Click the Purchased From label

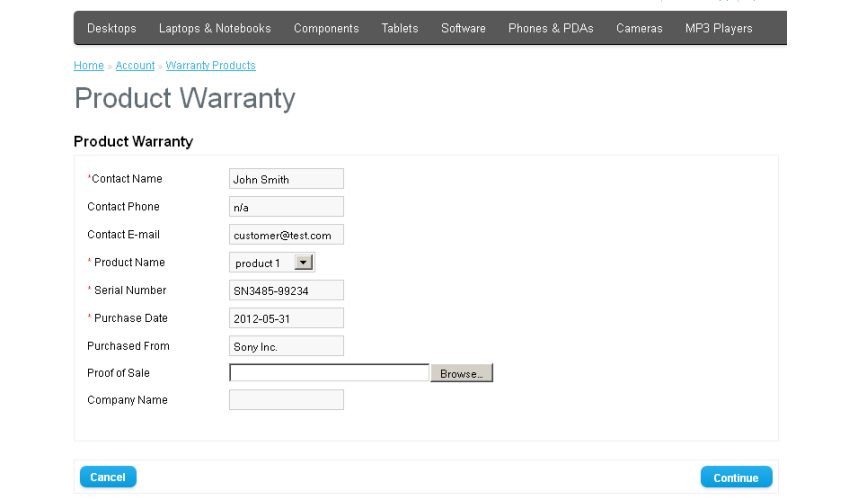pos(128,346)
